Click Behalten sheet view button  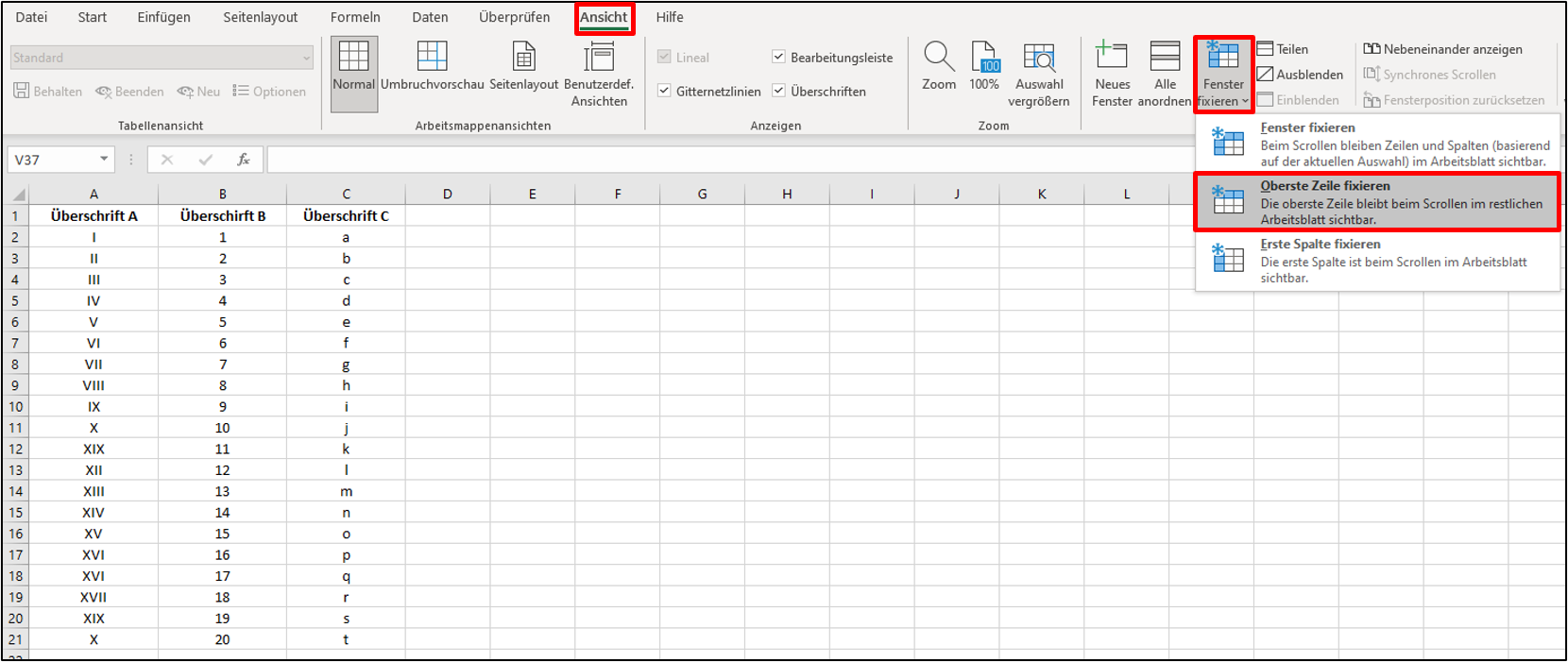coord(48,92)
